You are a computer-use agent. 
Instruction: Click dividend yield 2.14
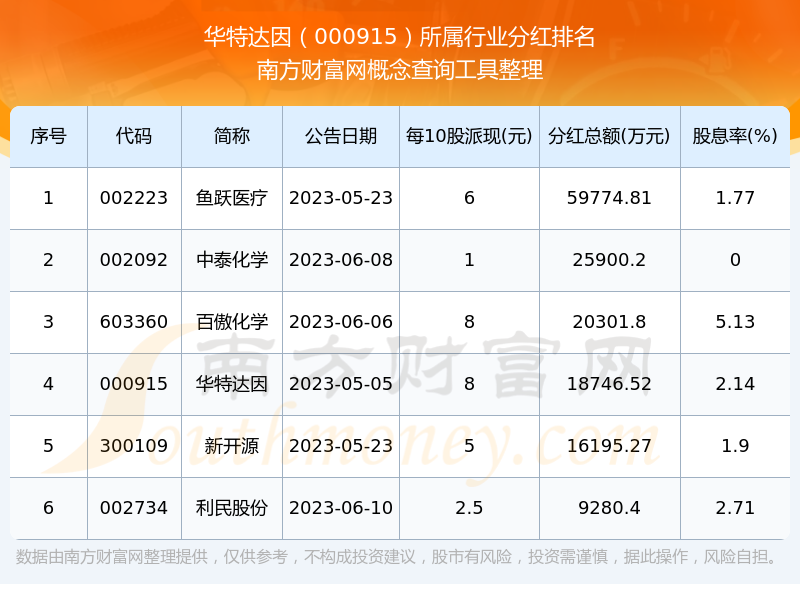click(x=735, y=384)
